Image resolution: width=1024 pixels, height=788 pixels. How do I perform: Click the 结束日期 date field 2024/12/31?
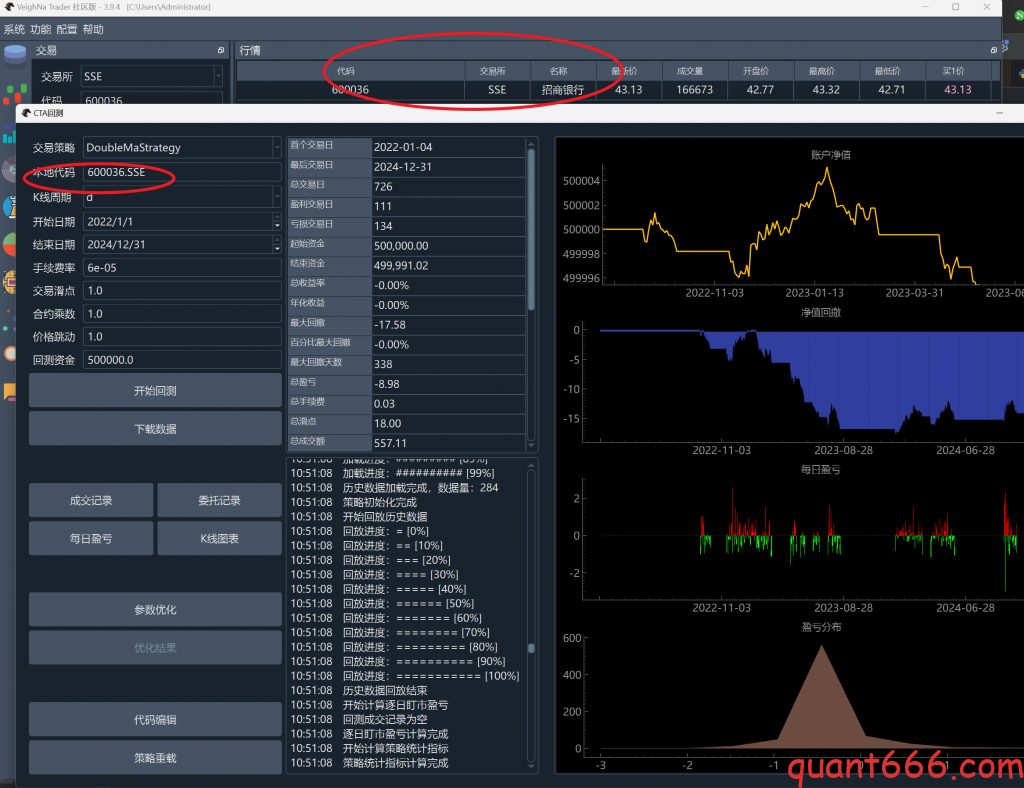coord(178,244)
